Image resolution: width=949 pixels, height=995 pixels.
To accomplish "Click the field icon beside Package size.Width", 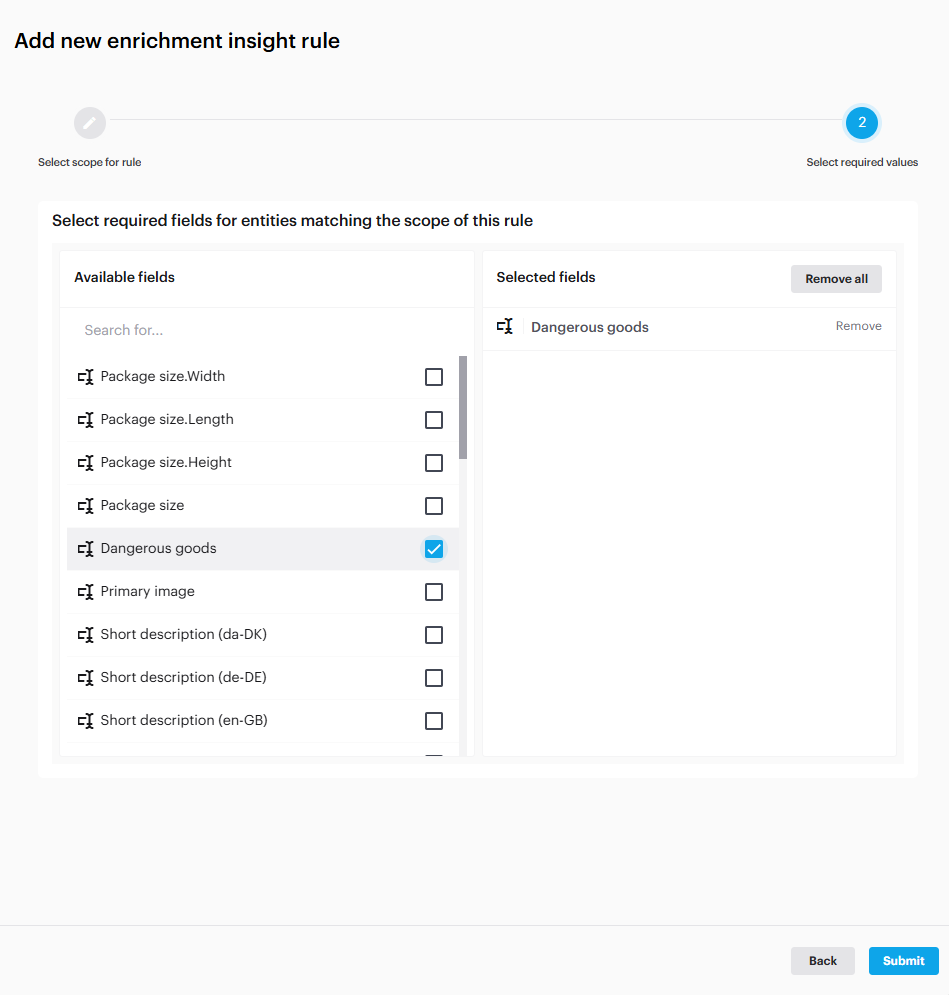I will [x=86, y=377].
